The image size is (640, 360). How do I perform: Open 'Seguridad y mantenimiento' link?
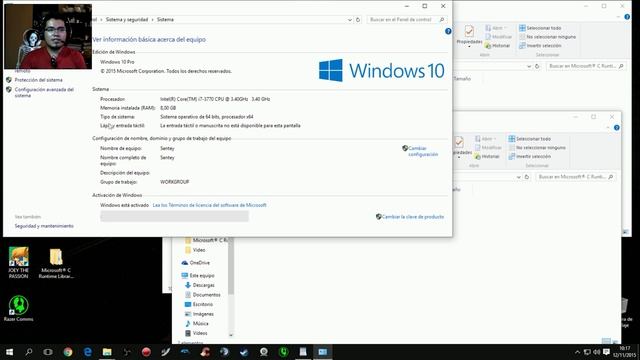click(x=44, y=226)
